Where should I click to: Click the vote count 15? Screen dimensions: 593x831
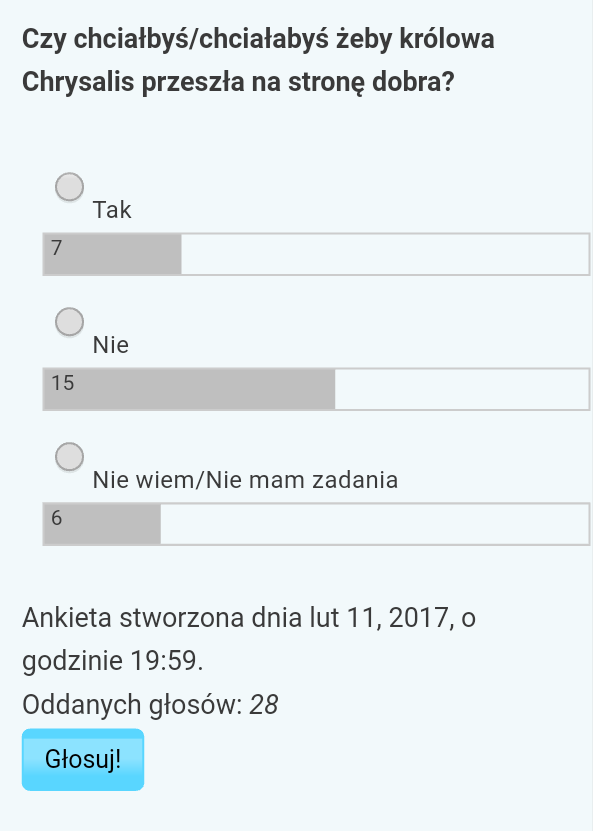(63, 383)
